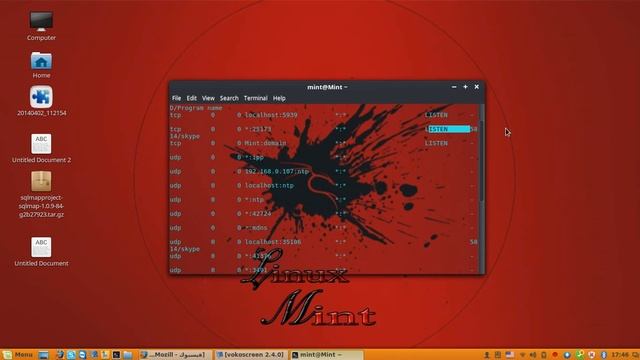This screenshot has height=360, width=640.
Task: Open the Home folder desktop icon
Action: 41,65
